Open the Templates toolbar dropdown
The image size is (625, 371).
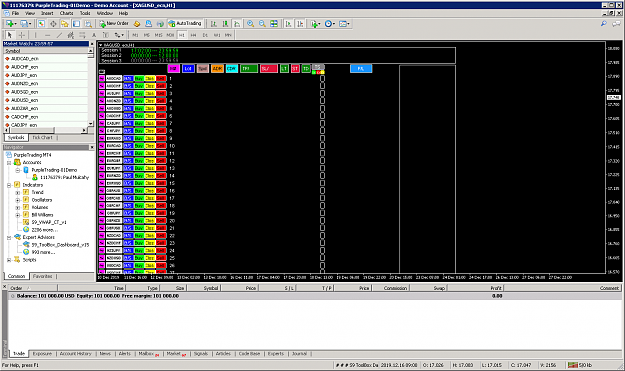pos(344,24)
